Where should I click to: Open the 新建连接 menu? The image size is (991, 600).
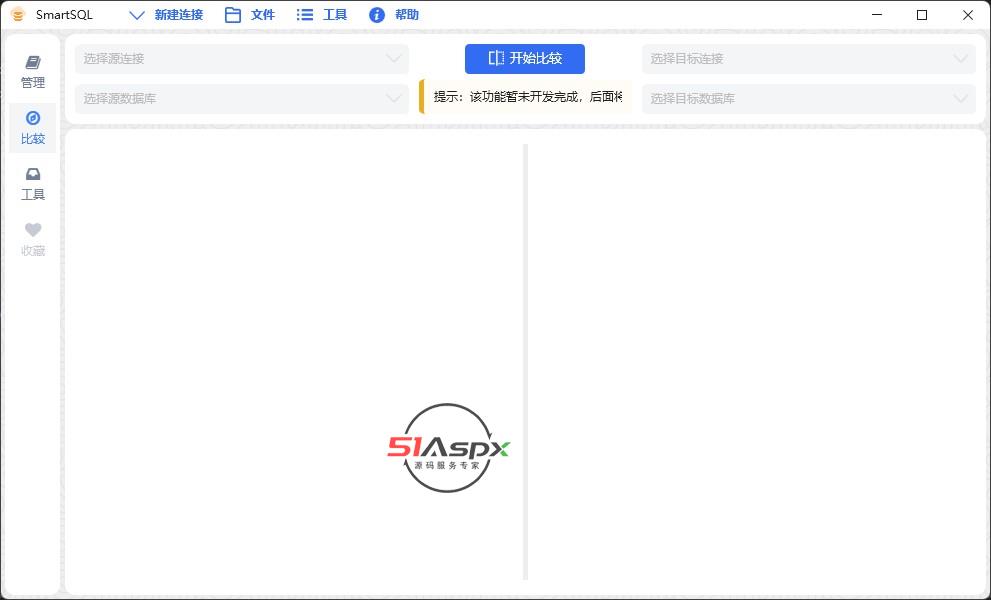point(166,15)
